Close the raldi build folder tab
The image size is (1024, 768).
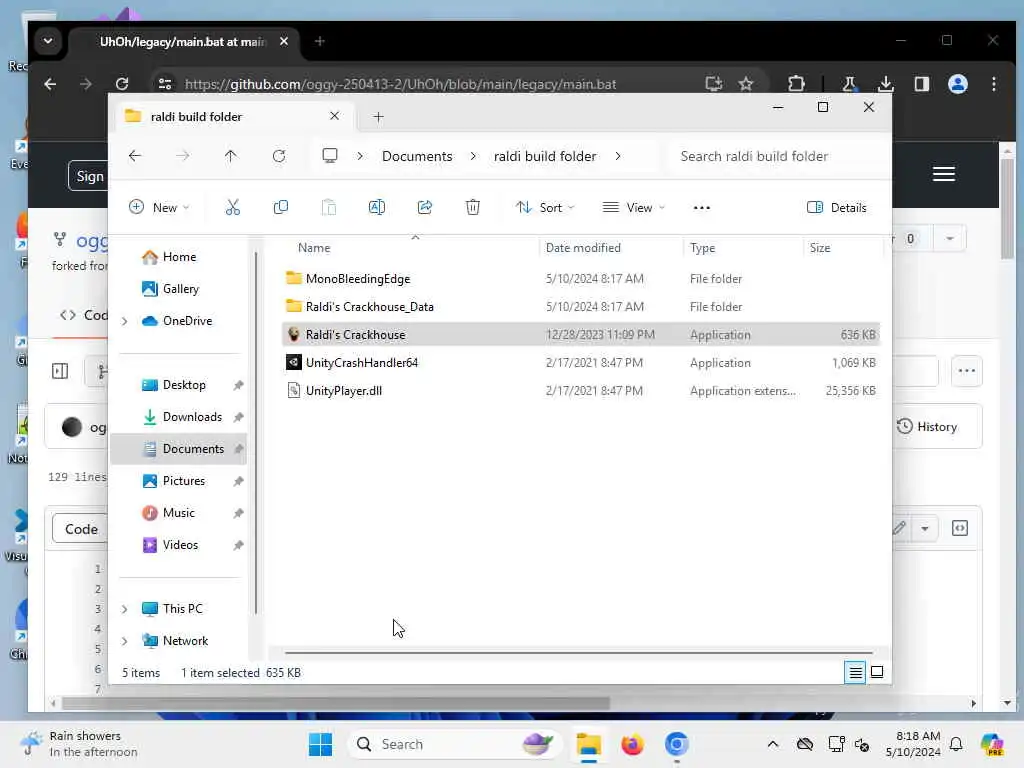point(334,116)
